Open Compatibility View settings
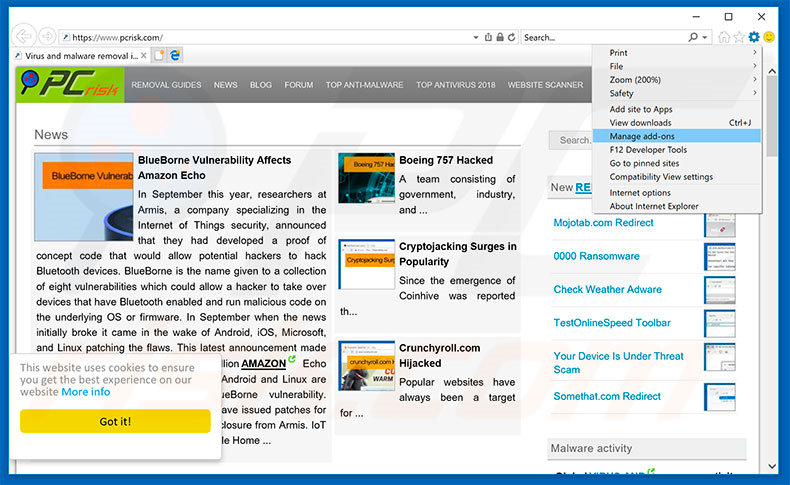 click(x=677, y=177)
